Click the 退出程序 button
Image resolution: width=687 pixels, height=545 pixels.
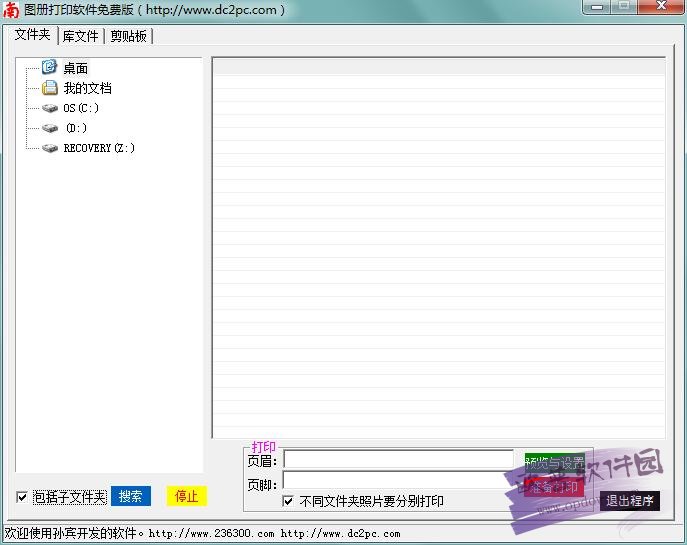[630, 500]
